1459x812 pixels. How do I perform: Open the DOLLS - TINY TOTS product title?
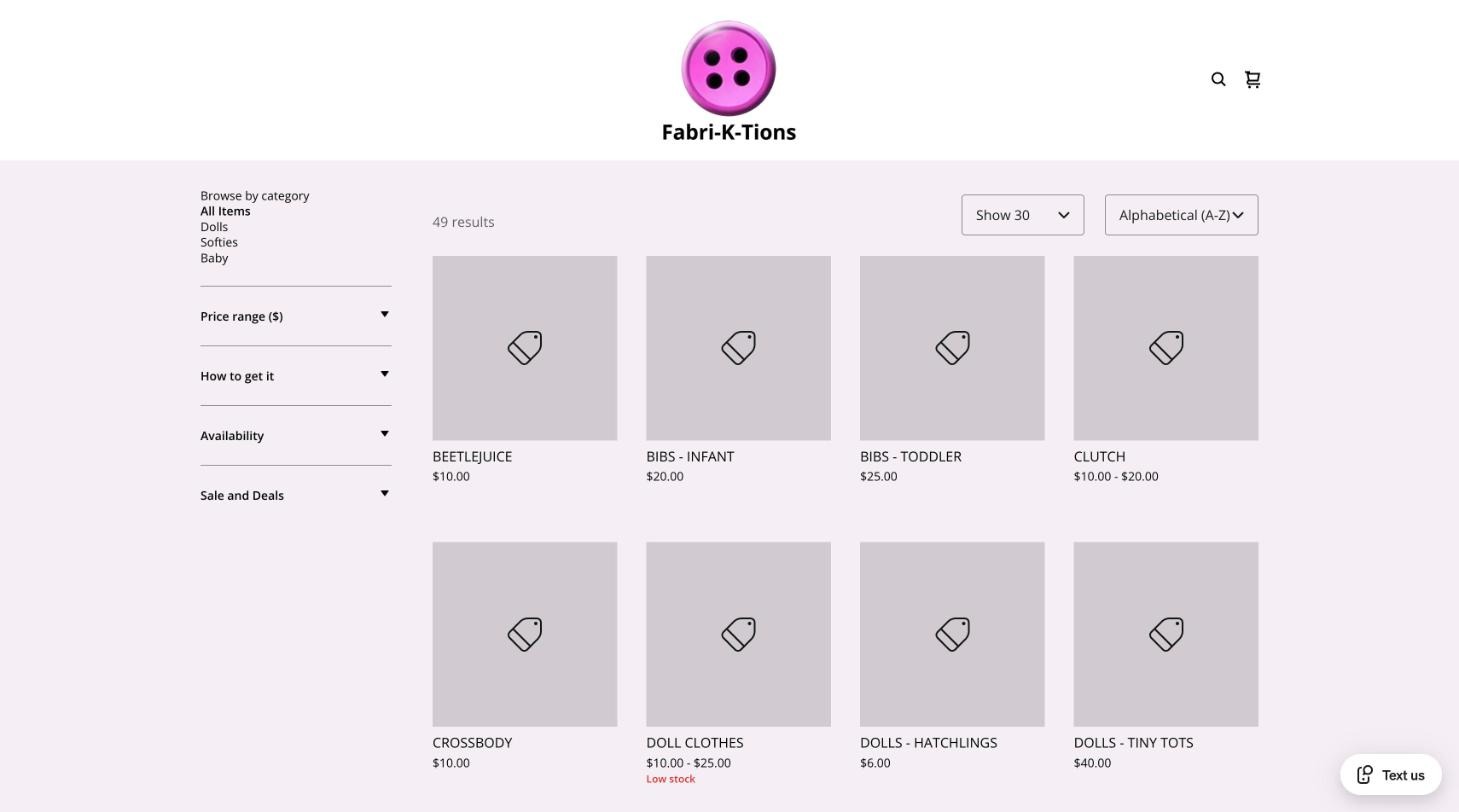[1133, 743]
